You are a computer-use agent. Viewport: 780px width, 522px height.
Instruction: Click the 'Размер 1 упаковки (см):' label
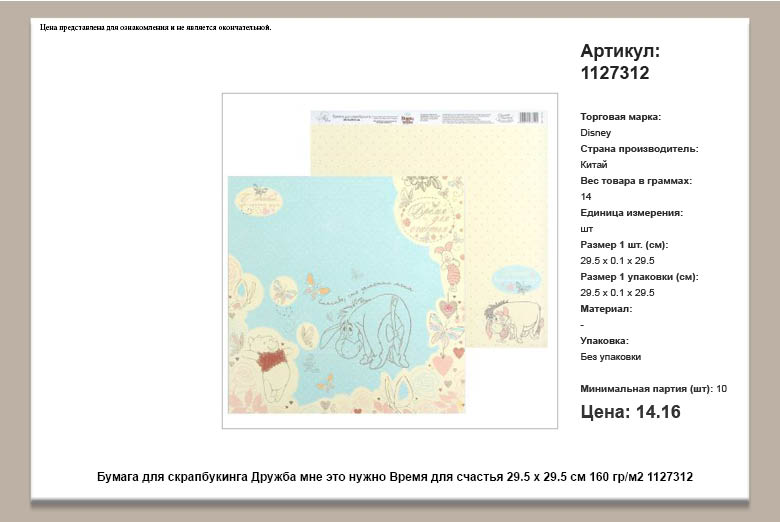[x=639, y=277]
